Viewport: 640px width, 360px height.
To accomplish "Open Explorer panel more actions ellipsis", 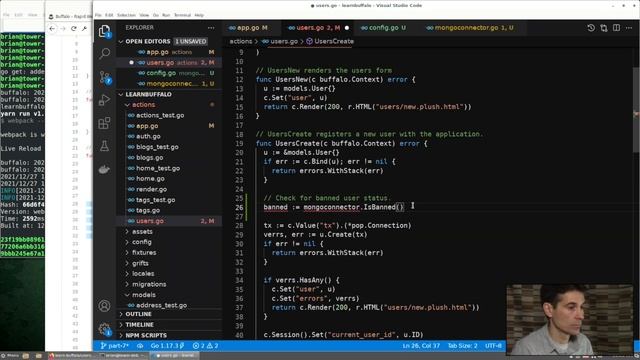I will (211, 28).
